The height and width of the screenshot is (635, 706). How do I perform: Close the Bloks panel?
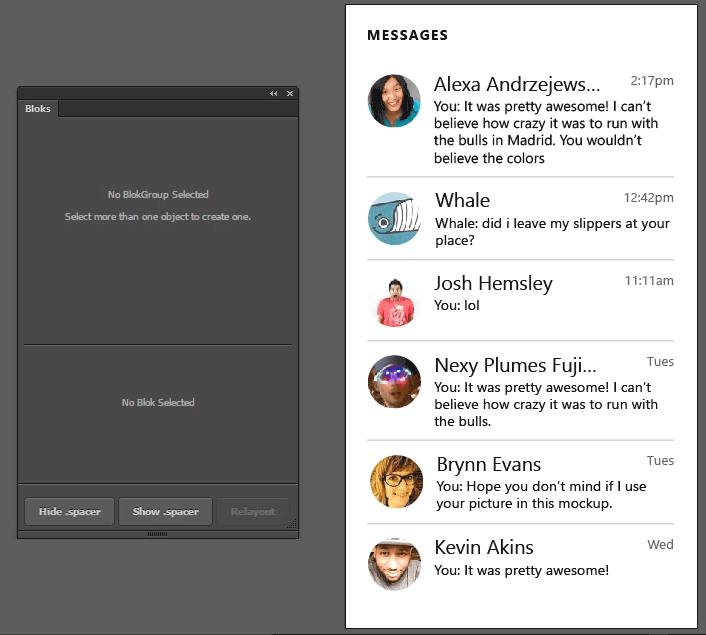[x=290, y=93]
